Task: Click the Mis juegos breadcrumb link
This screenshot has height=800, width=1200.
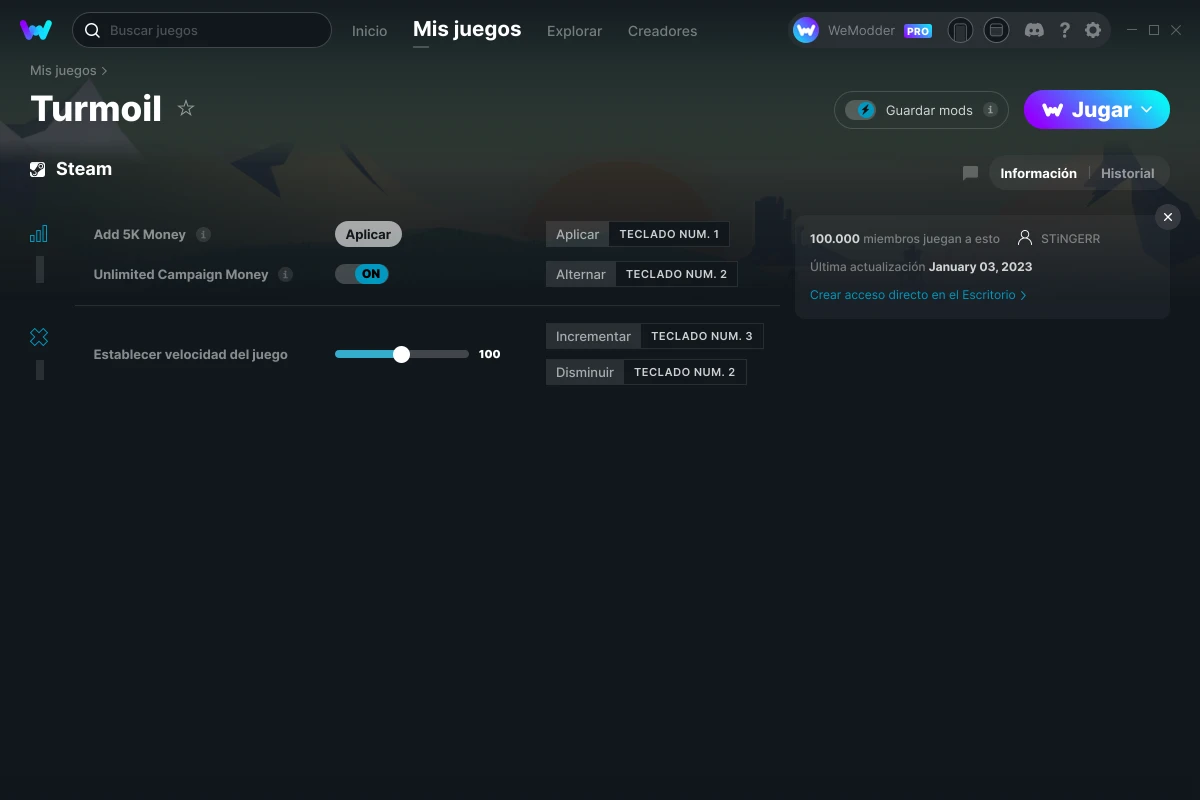Action: [63, 71]
